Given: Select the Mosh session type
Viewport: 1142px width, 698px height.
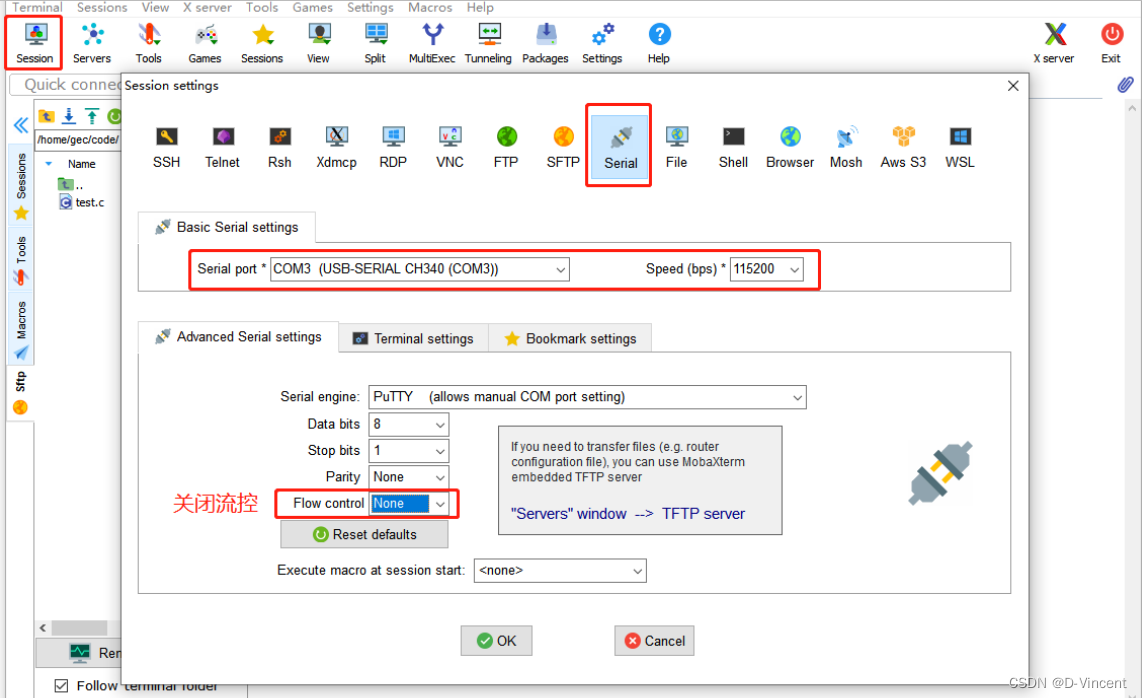Looking at the screenshot, I should click(x=846, y=146).
